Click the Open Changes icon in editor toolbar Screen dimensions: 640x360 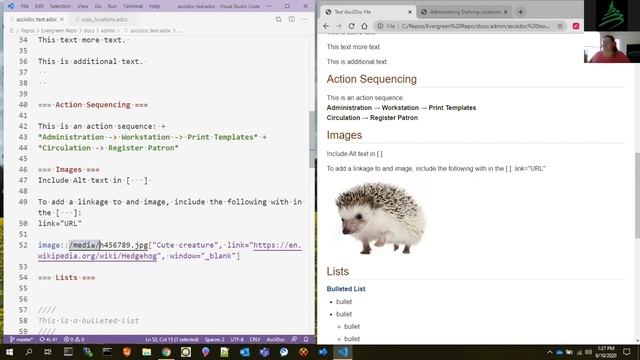pyautogui.click(x=278, y=19)
